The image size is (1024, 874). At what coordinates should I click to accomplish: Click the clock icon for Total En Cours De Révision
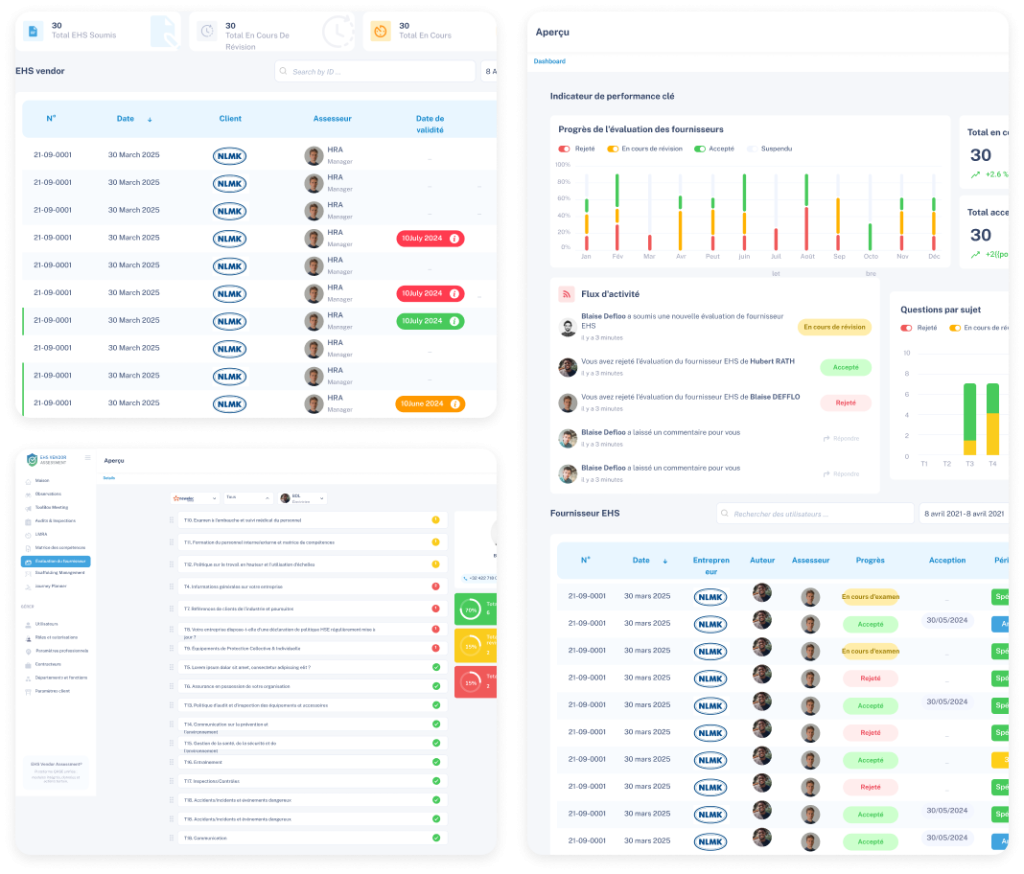(x=206, y=31)
